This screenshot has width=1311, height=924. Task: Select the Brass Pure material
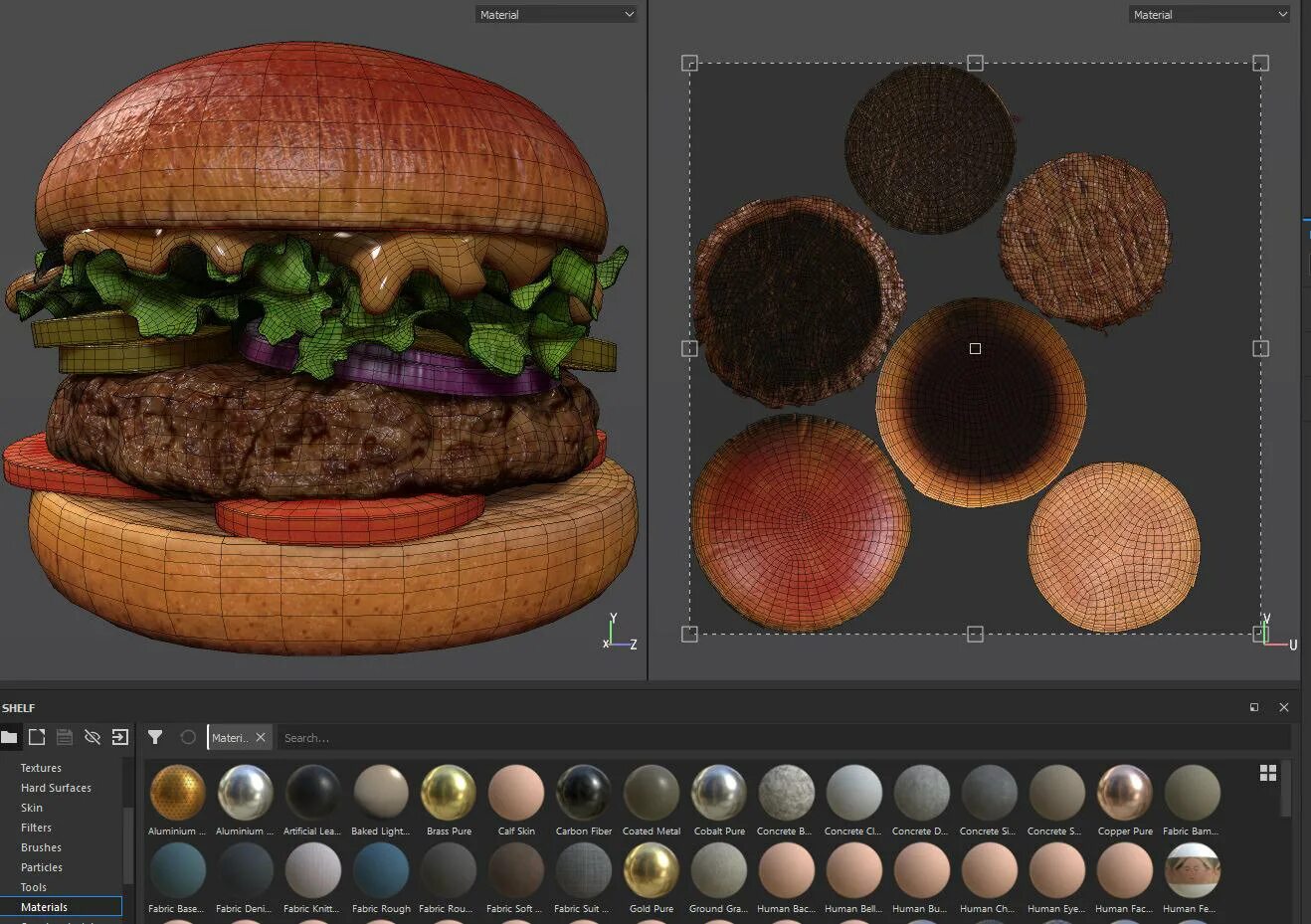449,793
